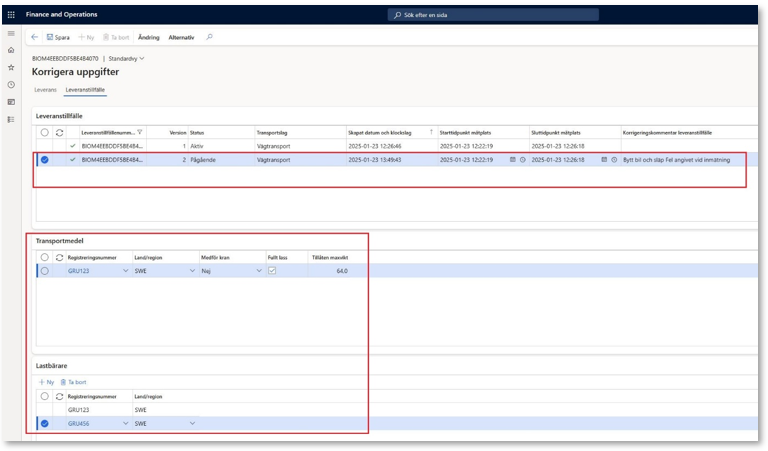Click Ta bort in Lastbärare section

coord(73,382)
